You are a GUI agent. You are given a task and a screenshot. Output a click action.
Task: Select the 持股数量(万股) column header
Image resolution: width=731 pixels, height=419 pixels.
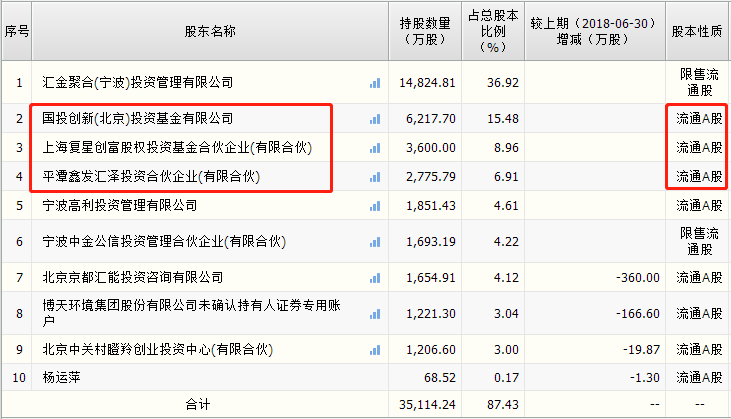(425, 31)
